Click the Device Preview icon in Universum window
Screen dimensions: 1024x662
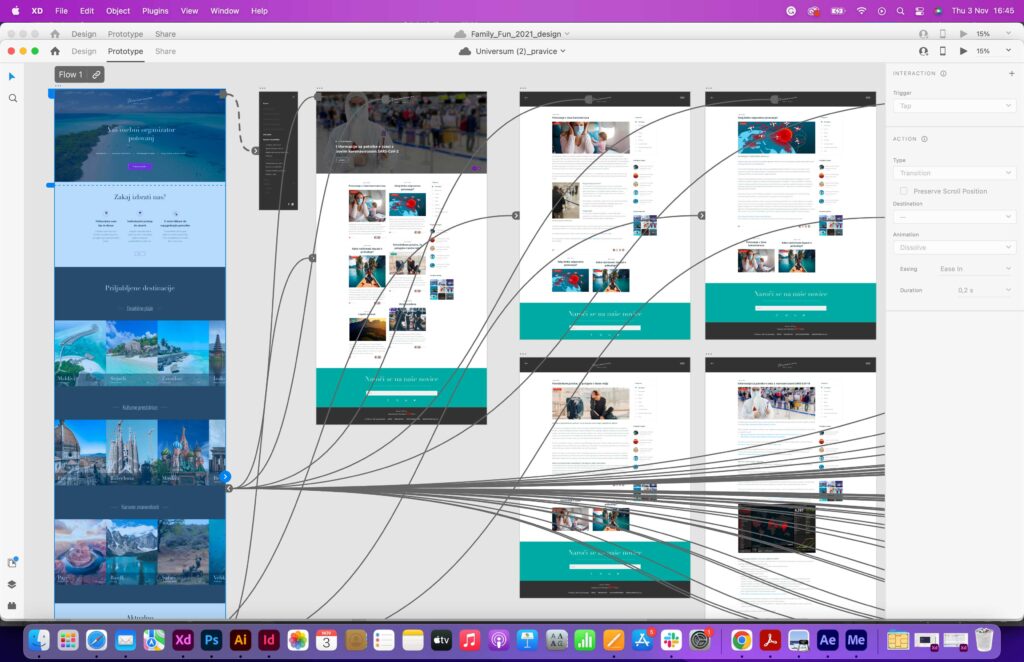coord(942,51)
